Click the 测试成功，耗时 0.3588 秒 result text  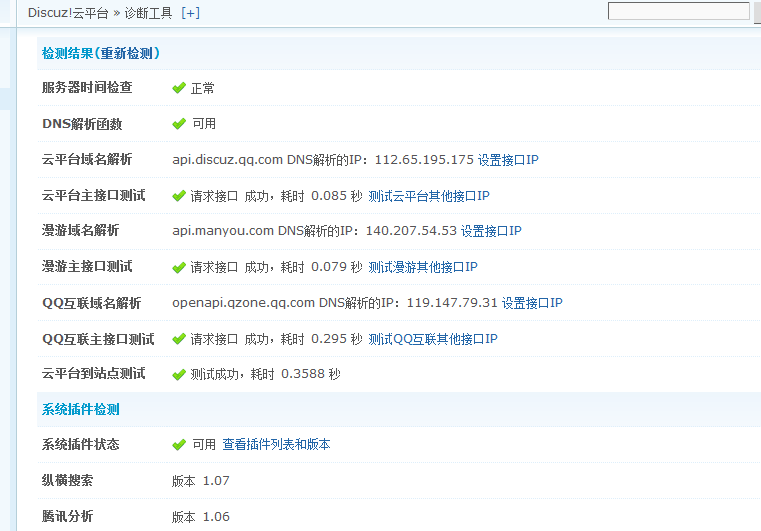coord(265,374)
